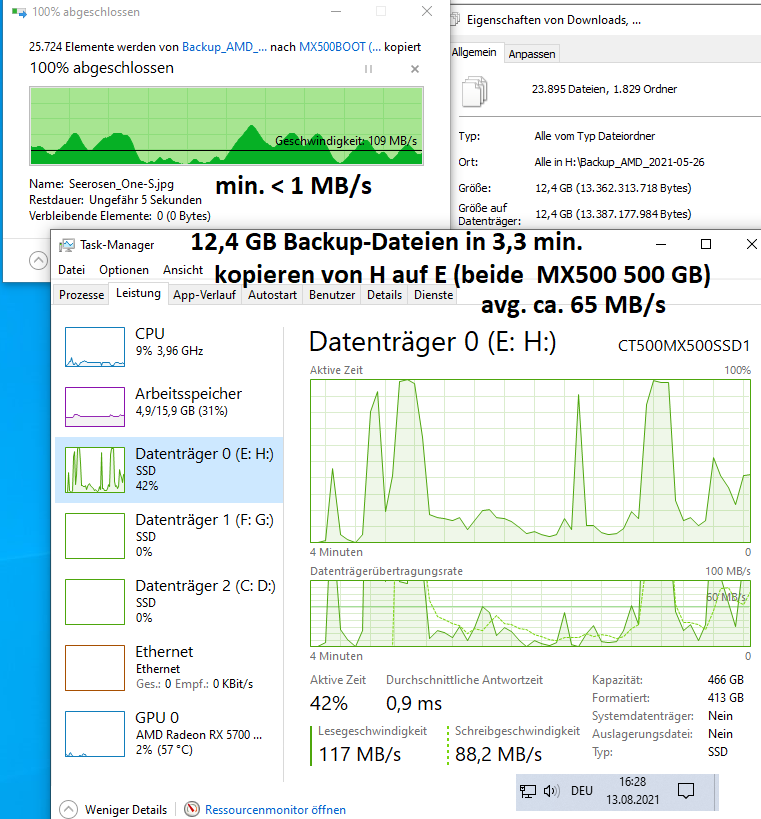Click the Systemdatenträger value Nein

(x=720, y=716)
